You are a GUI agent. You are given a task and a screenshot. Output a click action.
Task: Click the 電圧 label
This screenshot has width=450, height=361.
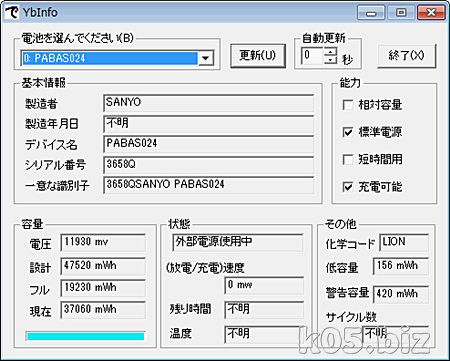[40, 244]
